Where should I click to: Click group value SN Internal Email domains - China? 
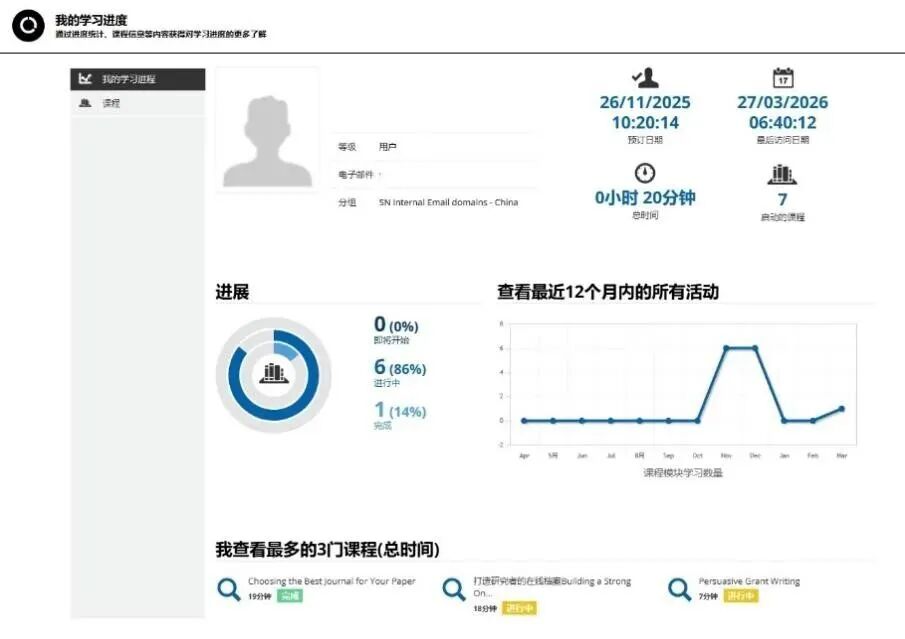coord(448,202)
